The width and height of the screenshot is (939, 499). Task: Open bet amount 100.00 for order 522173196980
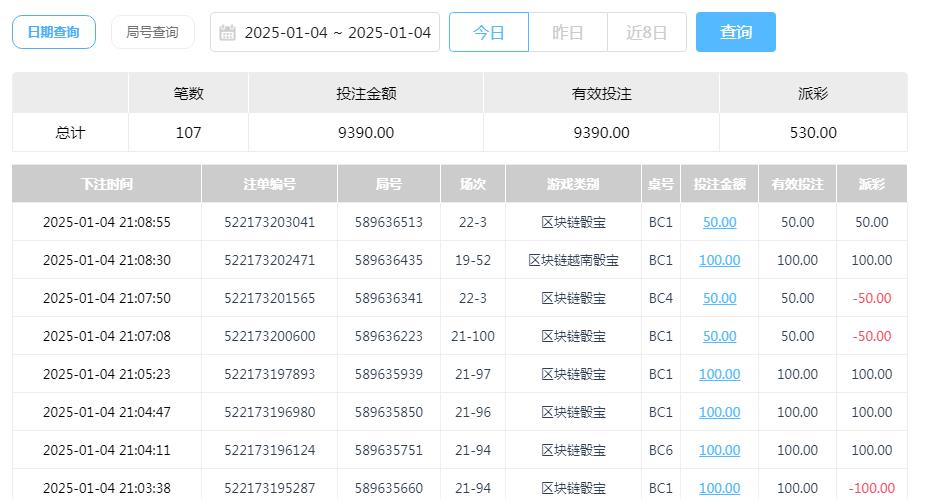click(x=719, y=412)
